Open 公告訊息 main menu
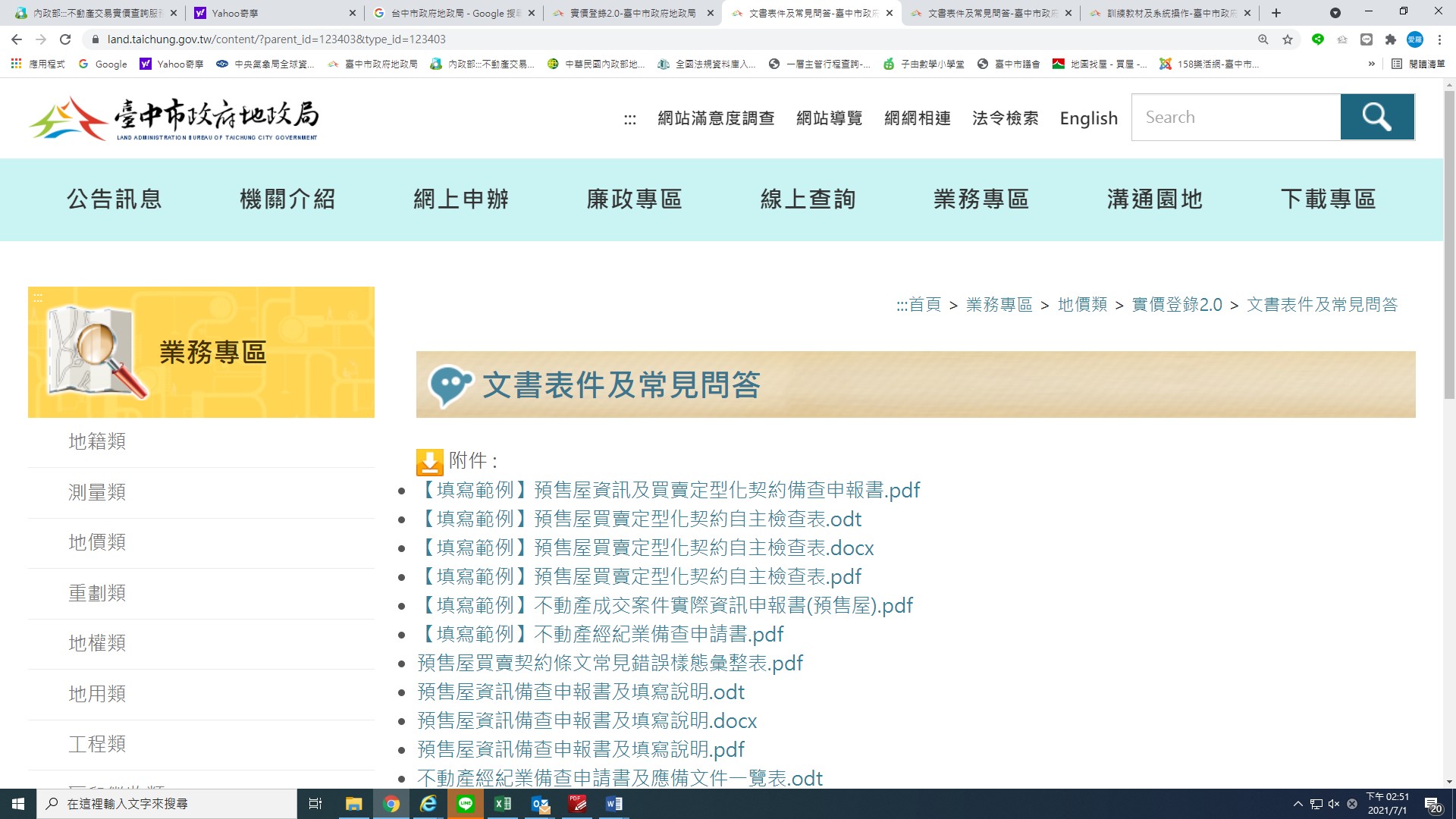Image resolution: width=1456 pixels, height=819 pixels. 115,199
